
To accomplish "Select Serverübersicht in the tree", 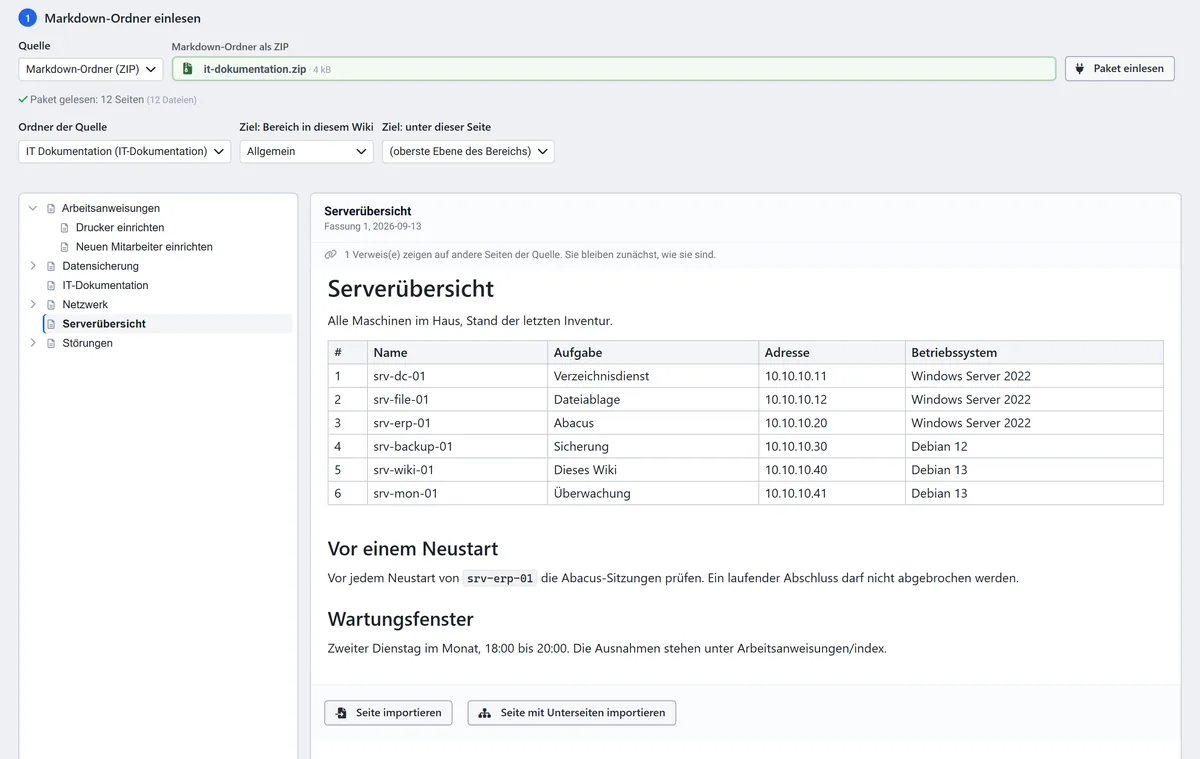I will coord(104,324).
